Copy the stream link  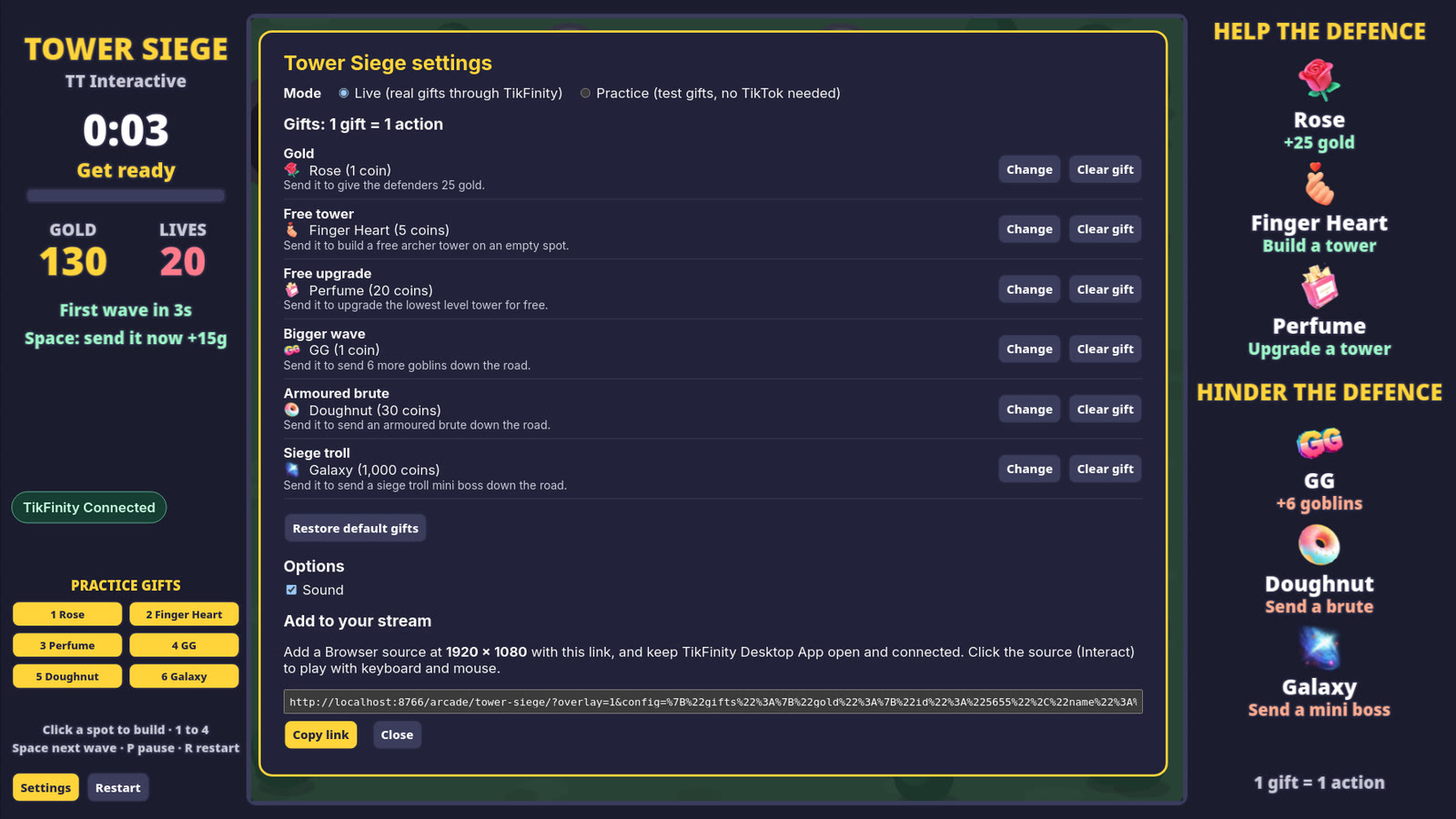coord(320,734)
